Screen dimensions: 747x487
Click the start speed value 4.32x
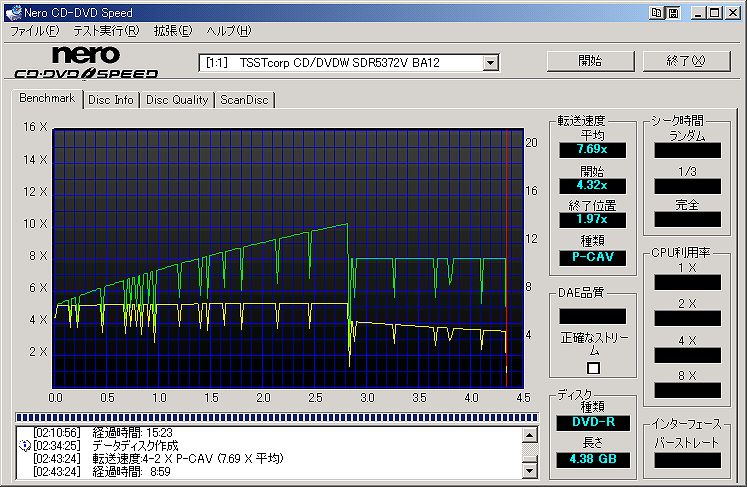pyautogui.click(x=592, y=185)
